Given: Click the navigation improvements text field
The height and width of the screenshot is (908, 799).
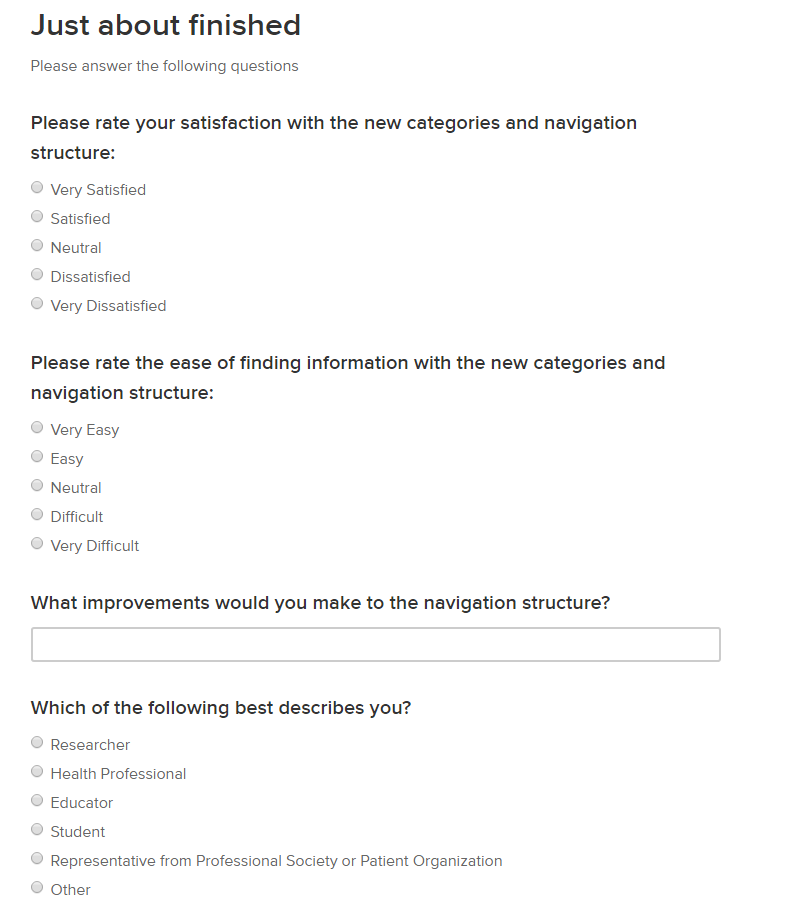Looking at the screenshot, I should (x=375, y=644).
